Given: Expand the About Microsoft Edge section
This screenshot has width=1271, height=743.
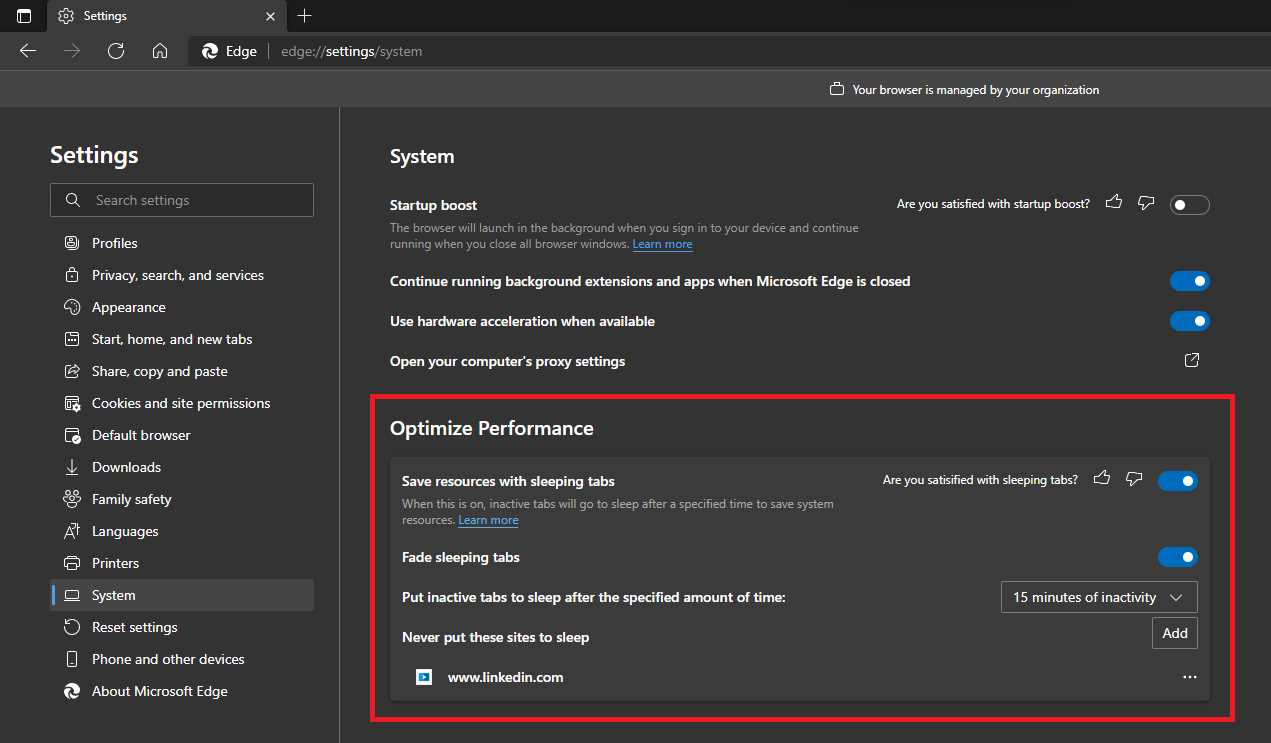Looking at the screenshot, I should pyautogui.click(x=158, y=690).
